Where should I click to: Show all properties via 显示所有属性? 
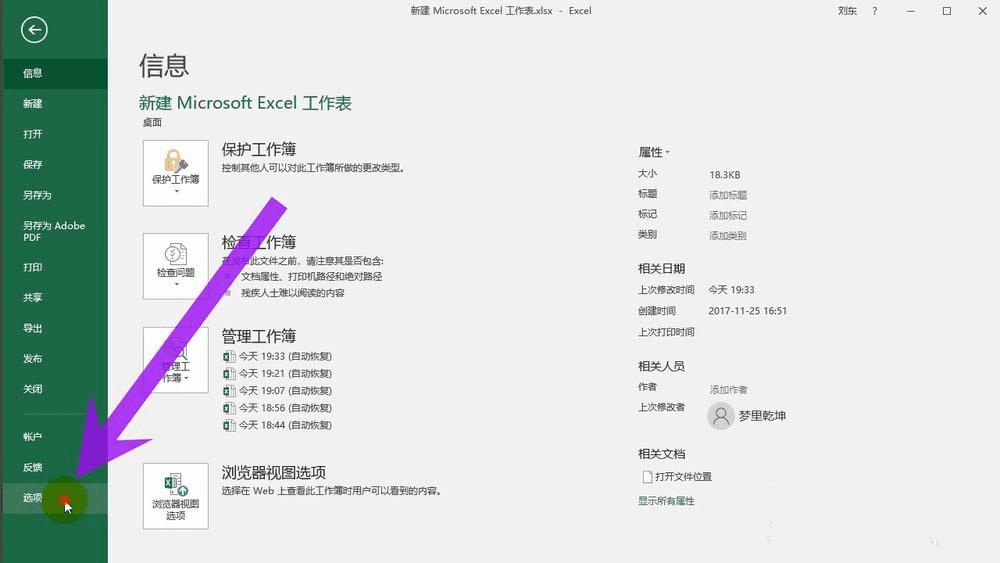[666, 501]
